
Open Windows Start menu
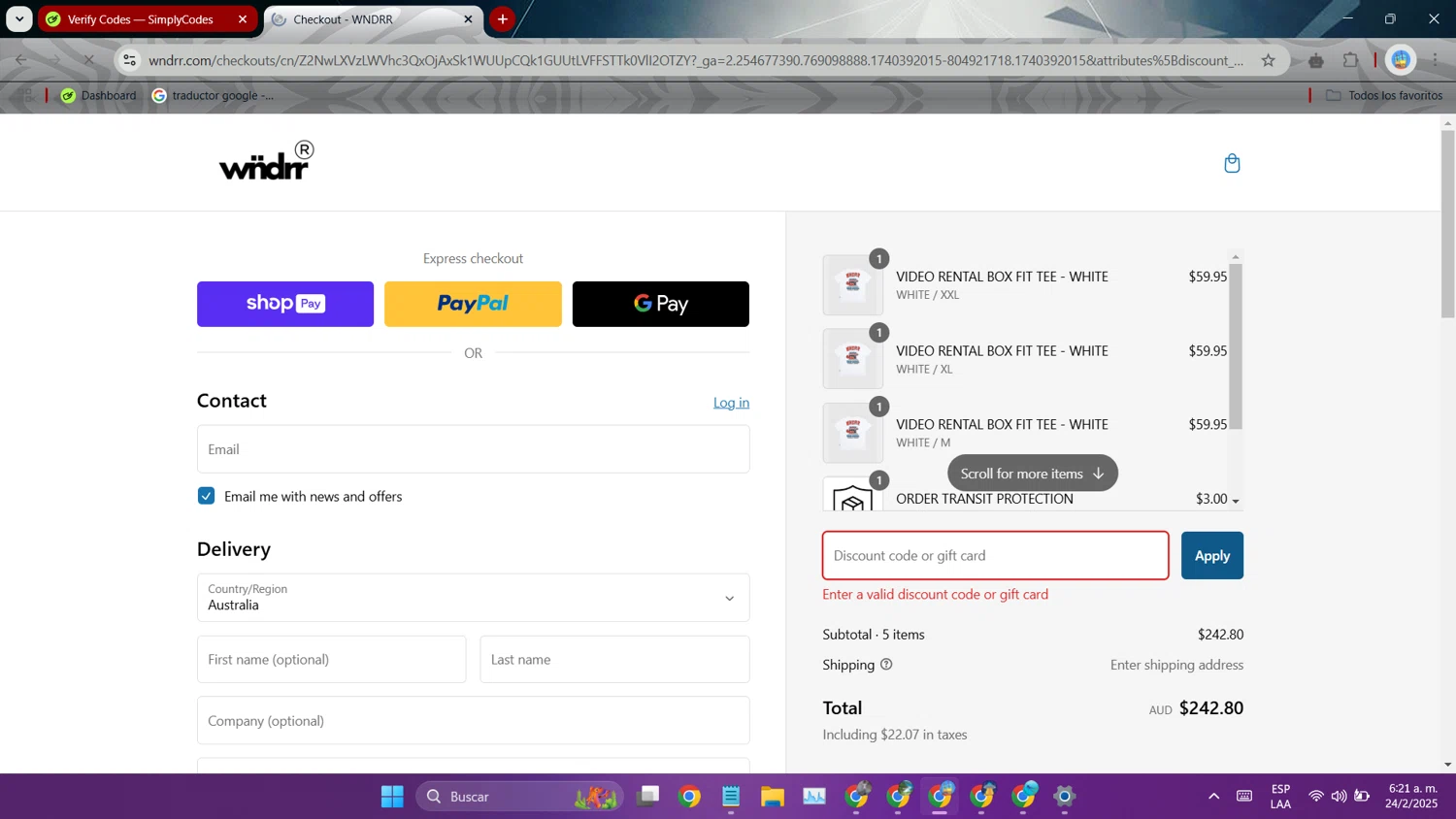(392, 797)
